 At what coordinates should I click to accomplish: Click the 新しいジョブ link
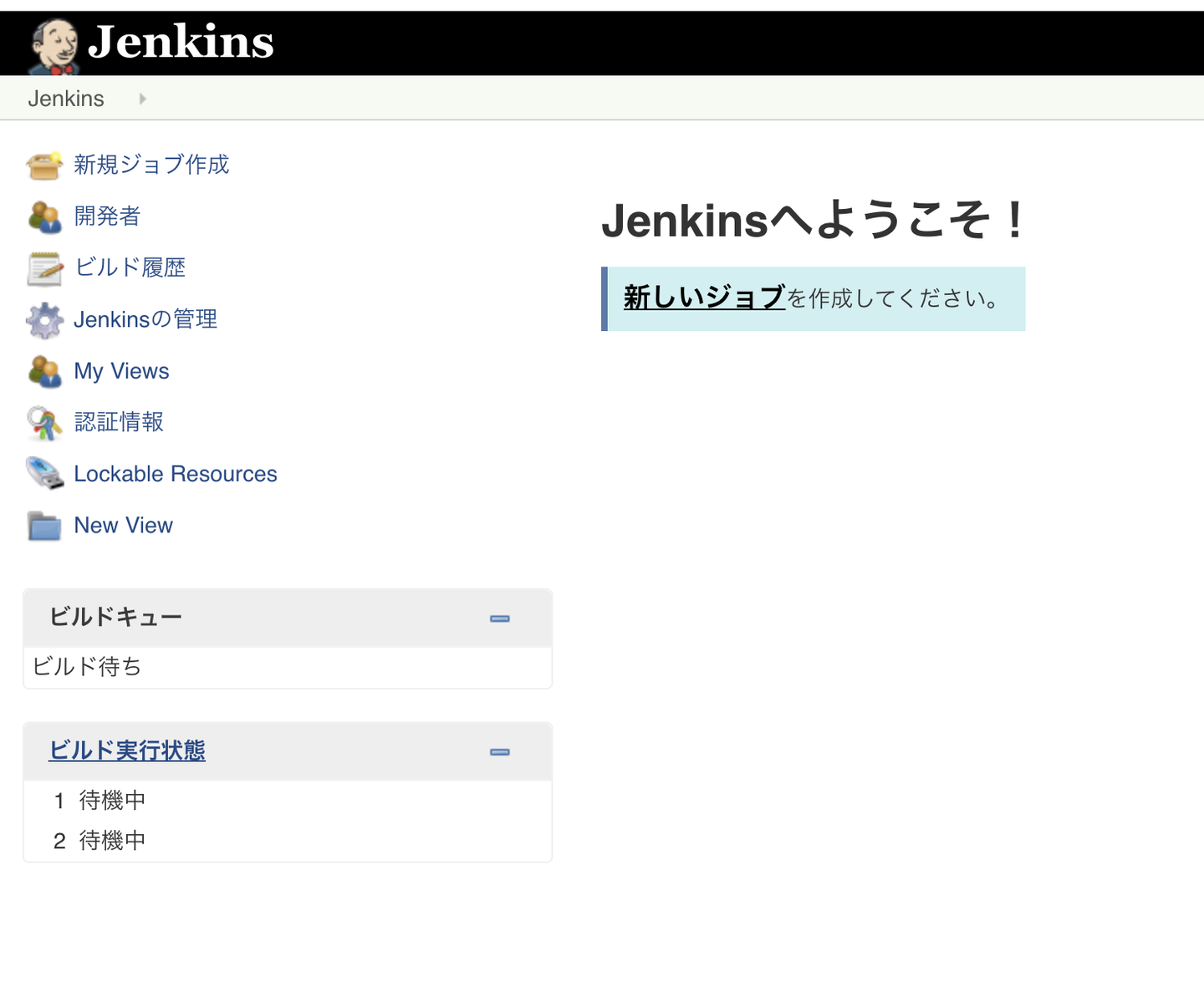705,298
